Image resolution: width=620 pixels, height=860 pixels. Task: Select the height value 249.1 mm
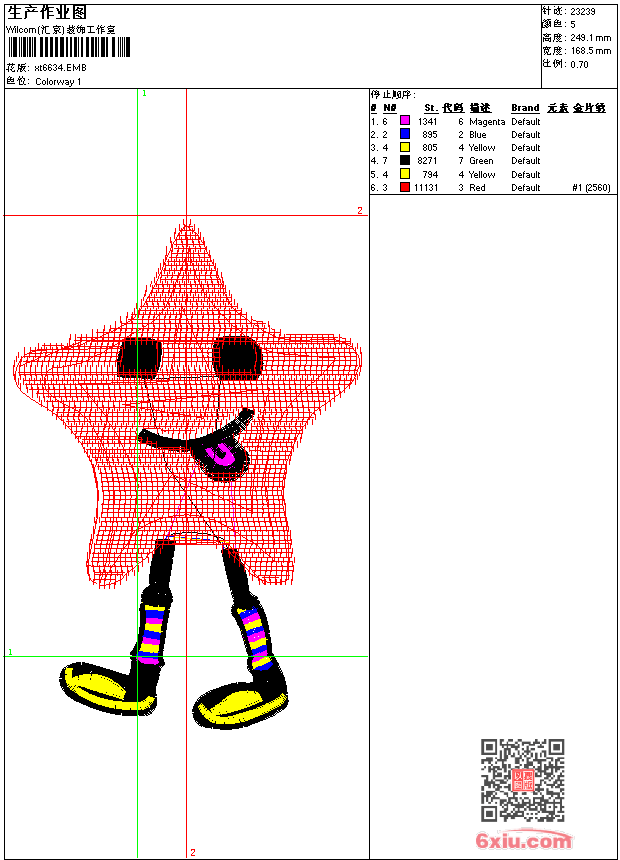point(590,38)
